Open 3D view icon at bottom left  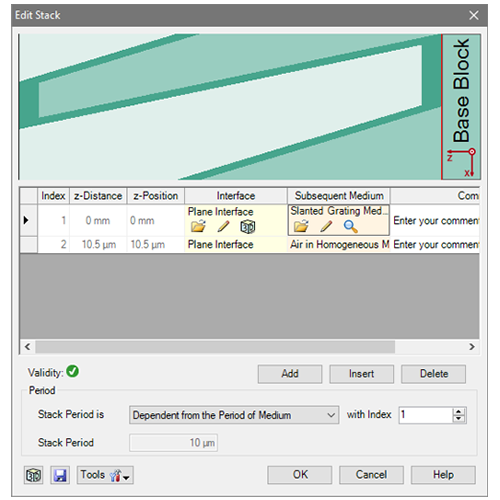click(x=34, y=475)
